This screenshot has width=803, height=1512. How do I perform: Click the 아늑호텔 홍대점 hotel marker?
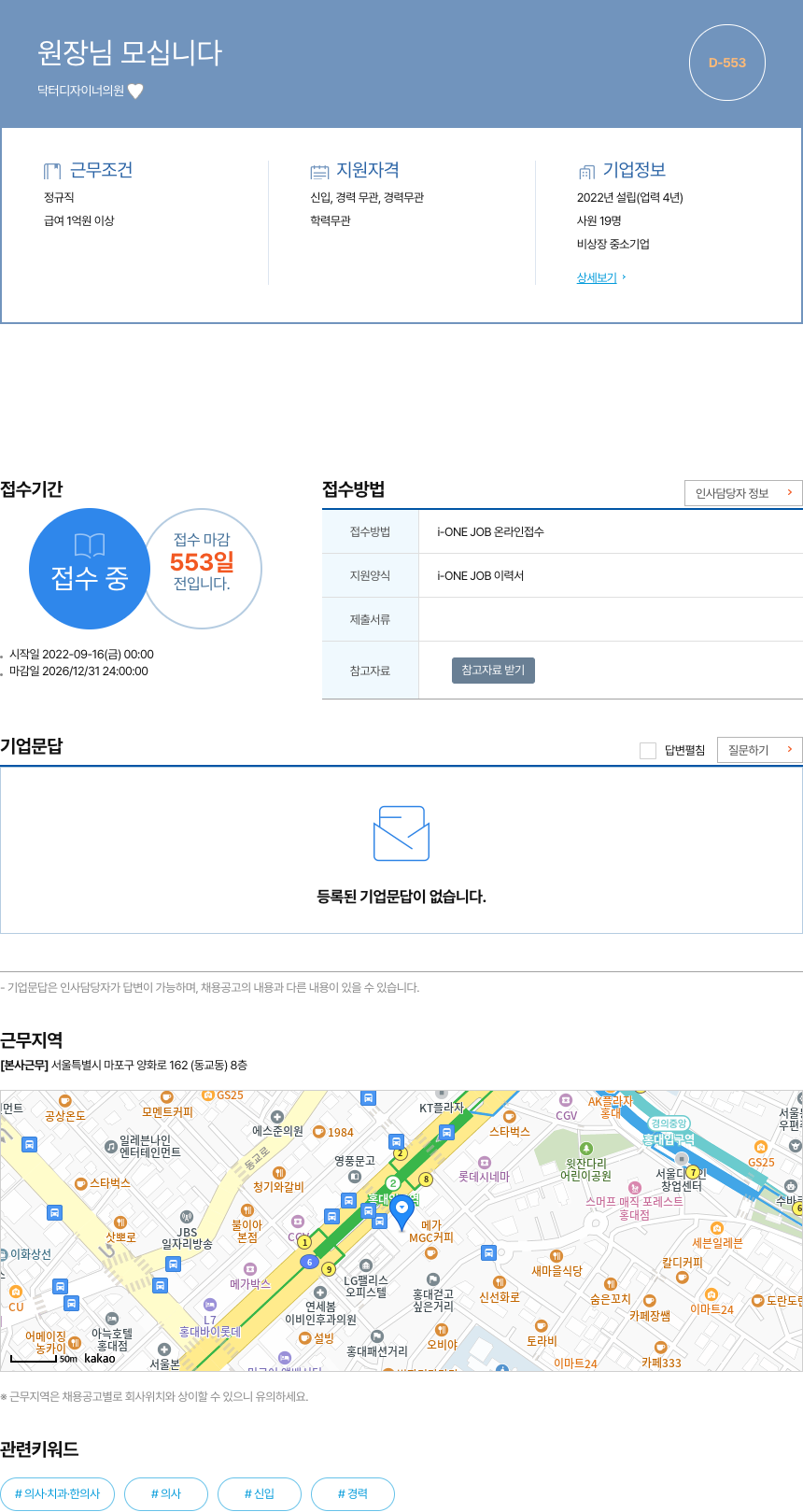pos(112,1319)
